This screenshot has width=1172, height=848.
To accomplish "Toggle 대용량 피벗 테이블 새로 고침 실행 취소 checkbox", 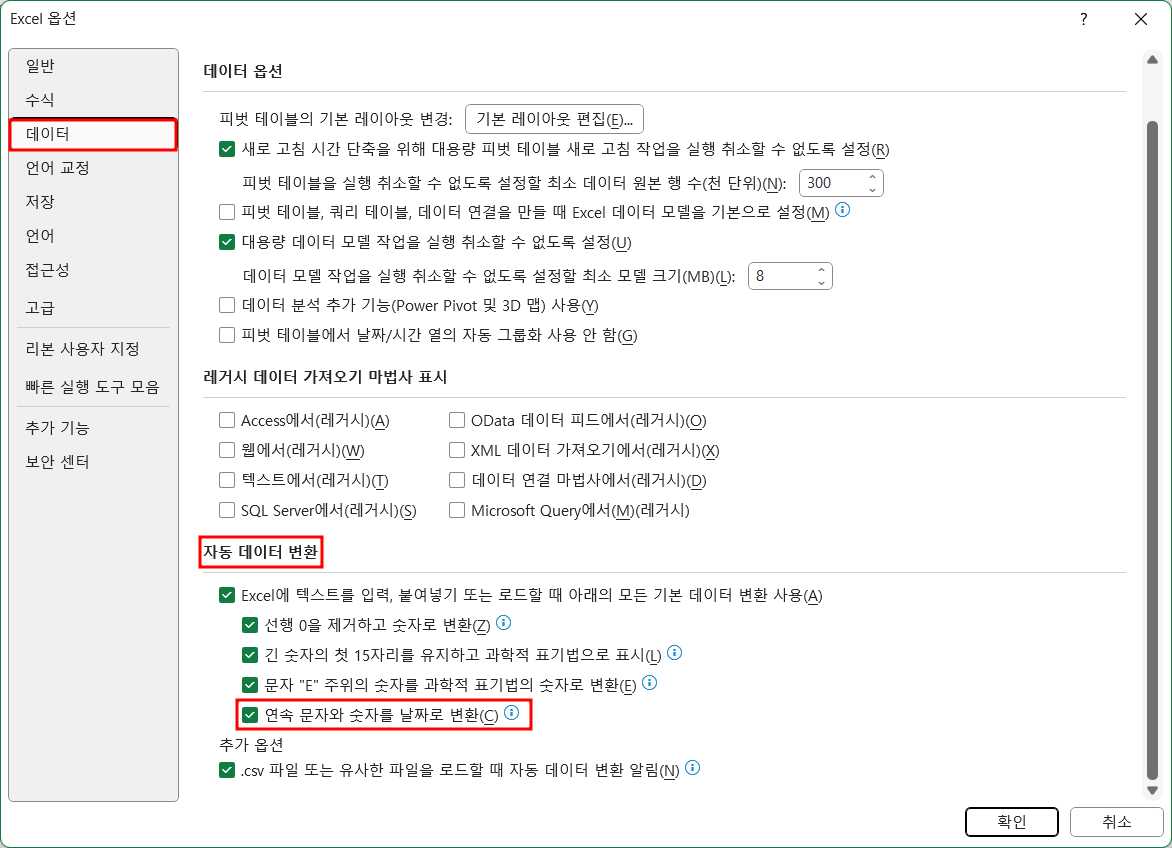I will coord(227,149).
